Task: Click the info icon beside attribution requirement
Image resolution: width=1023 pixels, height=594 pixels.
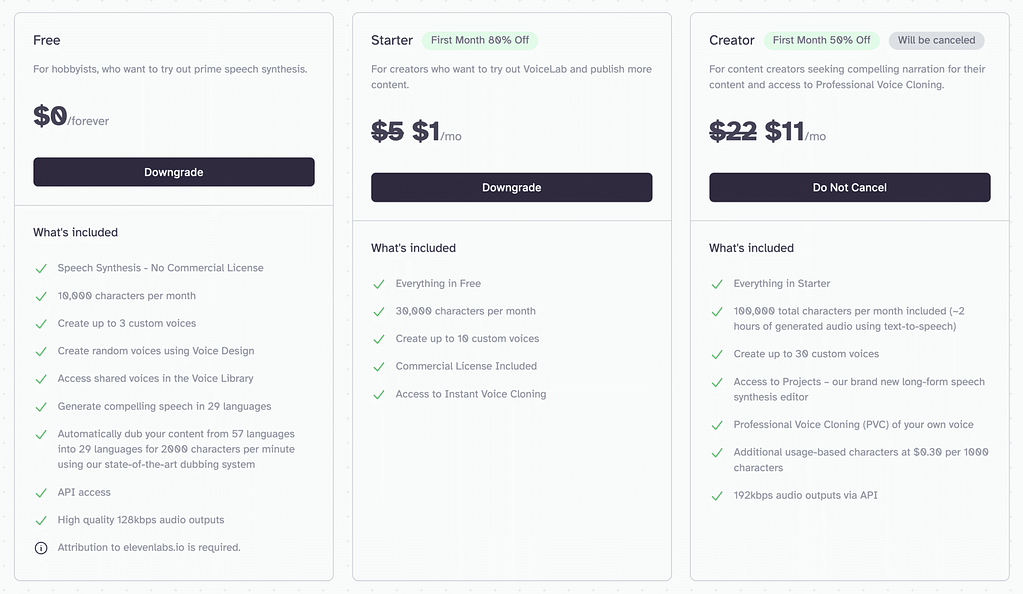Action: click(41, 548)
